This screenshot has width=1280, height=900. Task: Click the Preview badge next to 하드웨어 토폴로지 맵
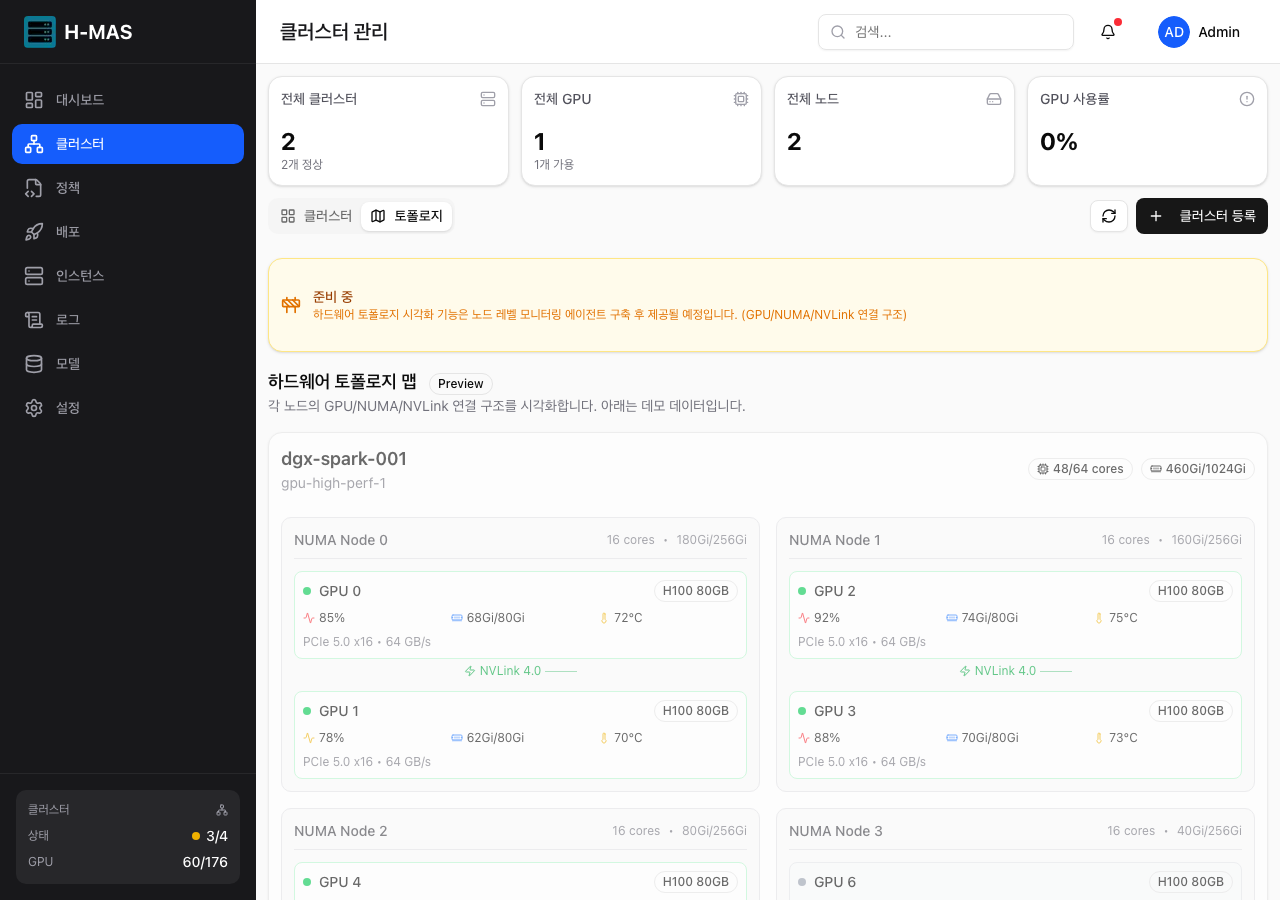click(460, 383)
